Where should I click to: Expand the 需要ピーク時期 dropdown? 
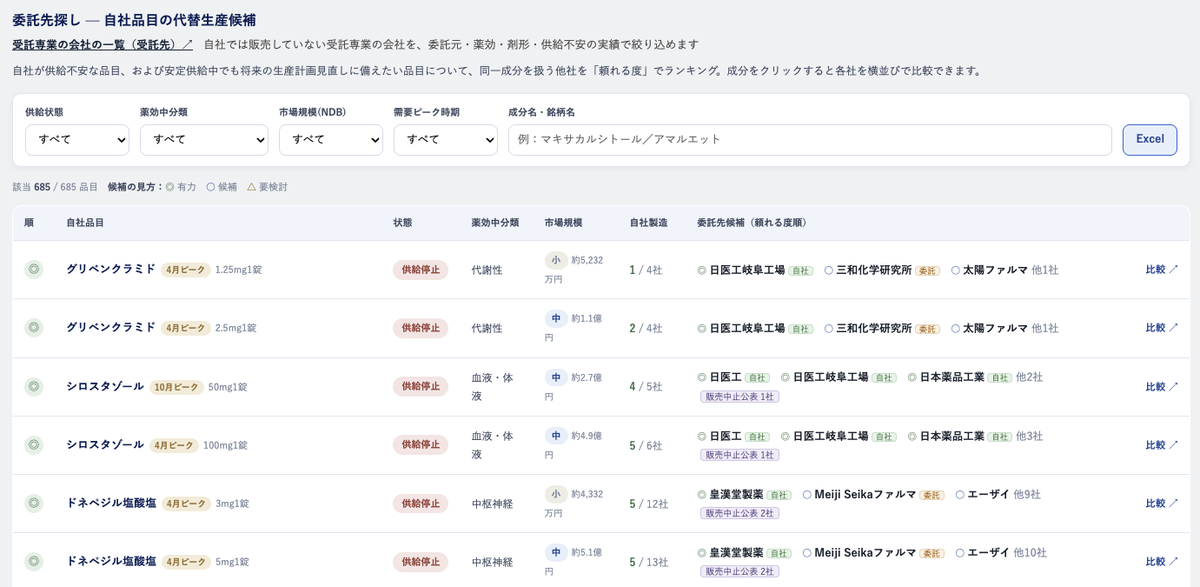point(446,139)
